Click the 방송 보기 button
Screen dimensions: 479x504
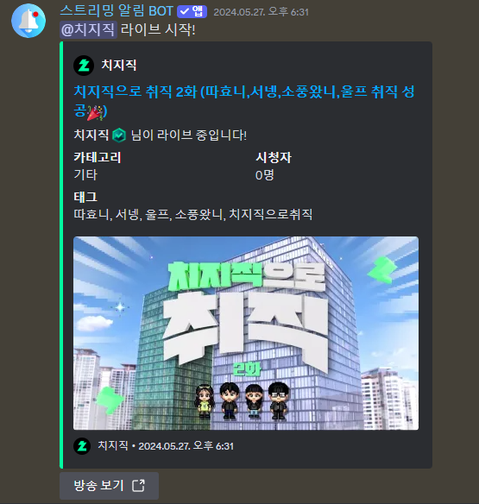click(x=109, y=485)
